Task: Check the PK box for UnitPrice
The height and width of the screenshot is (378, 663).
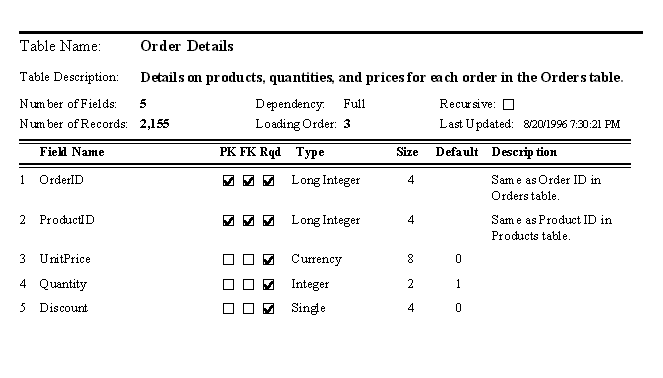Action: click(228, 260)
